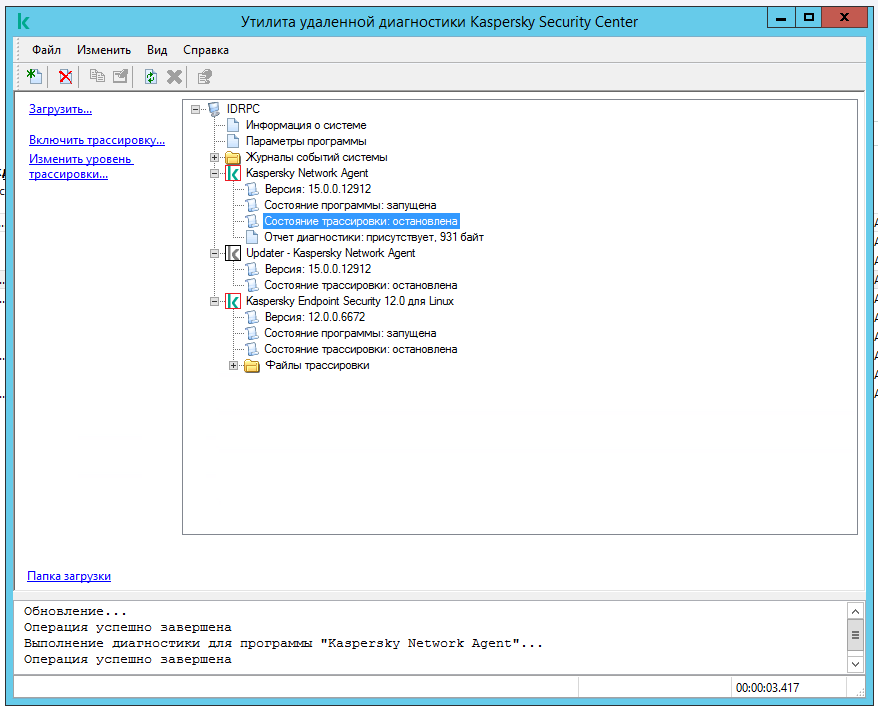Image resolution: width=878 pixels, height=710 pixels.
Task: Click the log pane scrollbar down arrow
Action: (855, 662)
